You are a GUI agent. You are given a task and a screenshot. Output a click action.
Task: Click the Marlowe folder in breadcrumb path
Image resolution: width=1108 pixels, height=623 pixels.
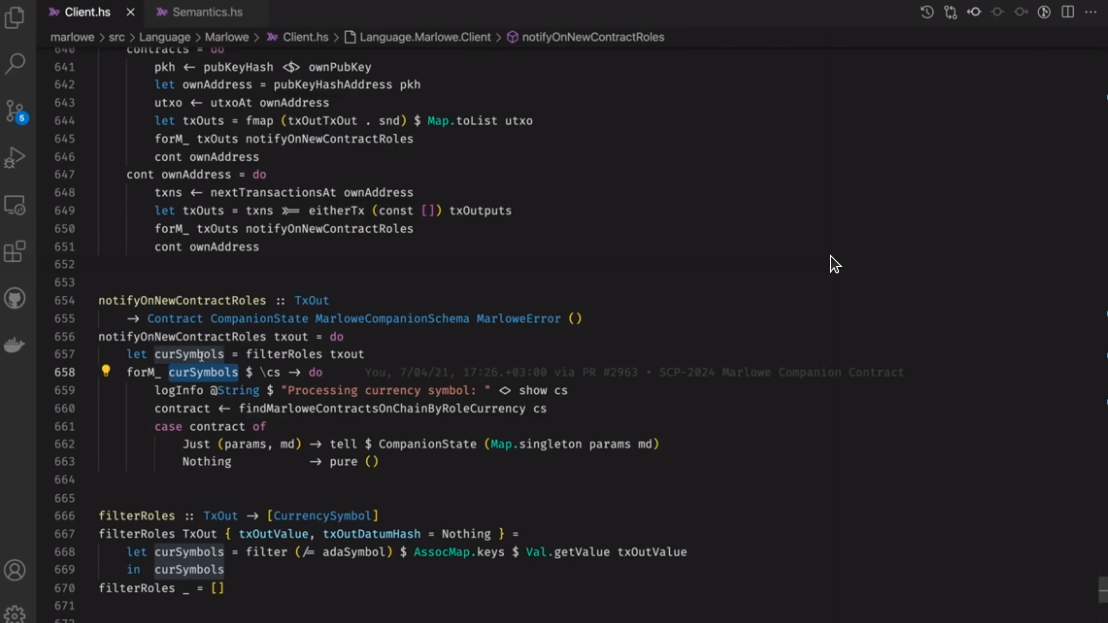click(x=227, y=37)
